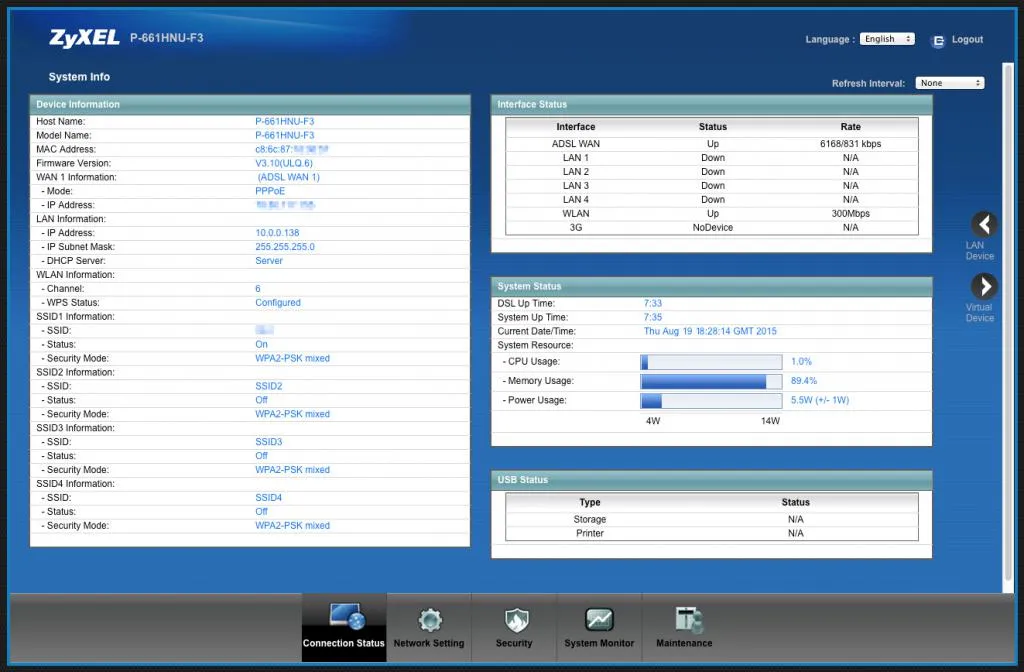Viewport: 1024px width, 672px height.
Task: Click memory usage percentage 89.4%
Action: [804, 381]
